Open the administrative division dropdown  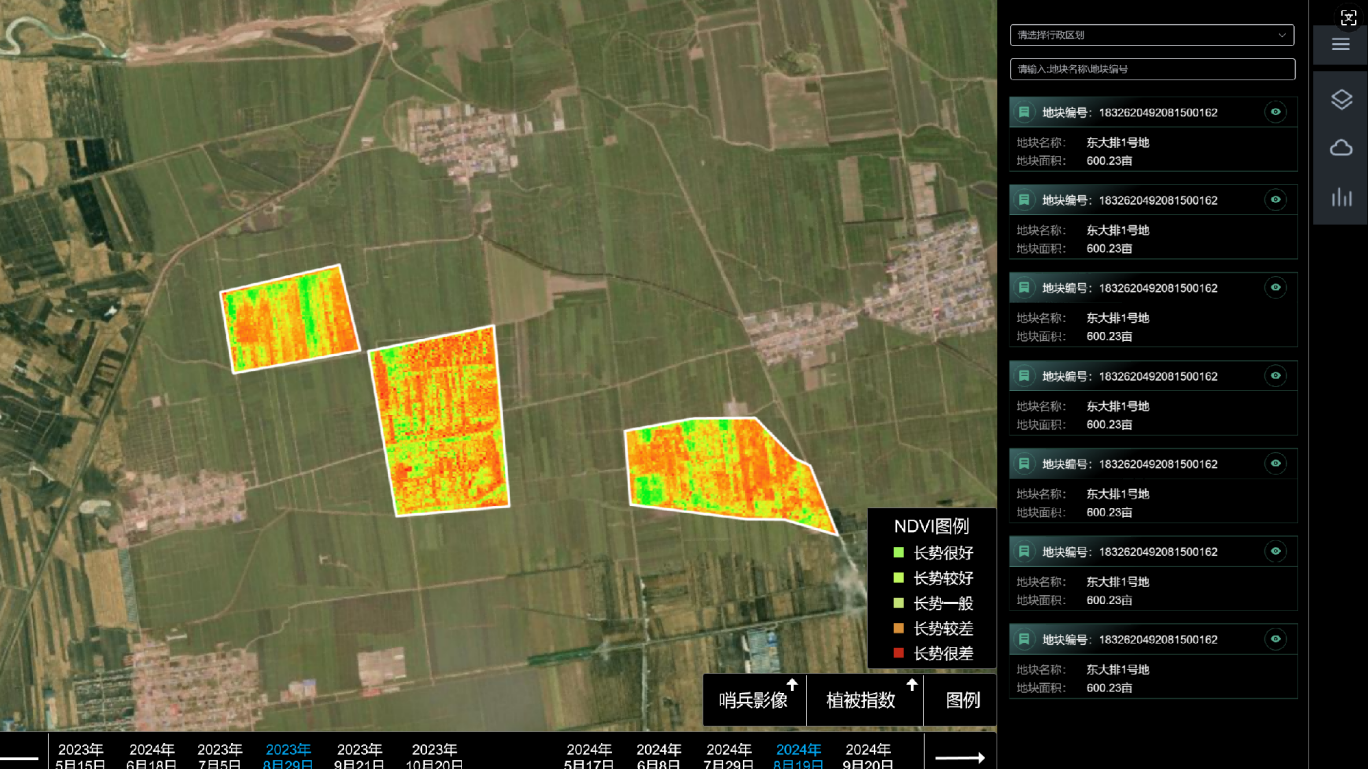tap(1152, 35)
